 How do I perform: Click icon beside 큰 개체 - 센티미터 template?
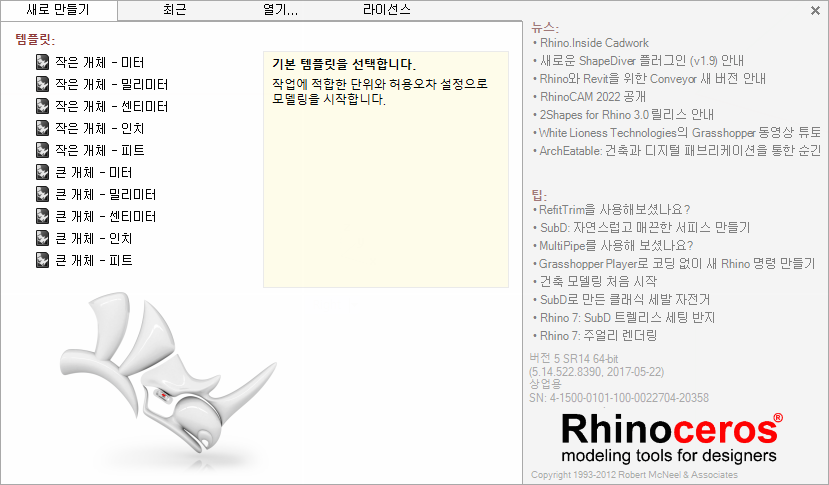click(x=42, y=216)
